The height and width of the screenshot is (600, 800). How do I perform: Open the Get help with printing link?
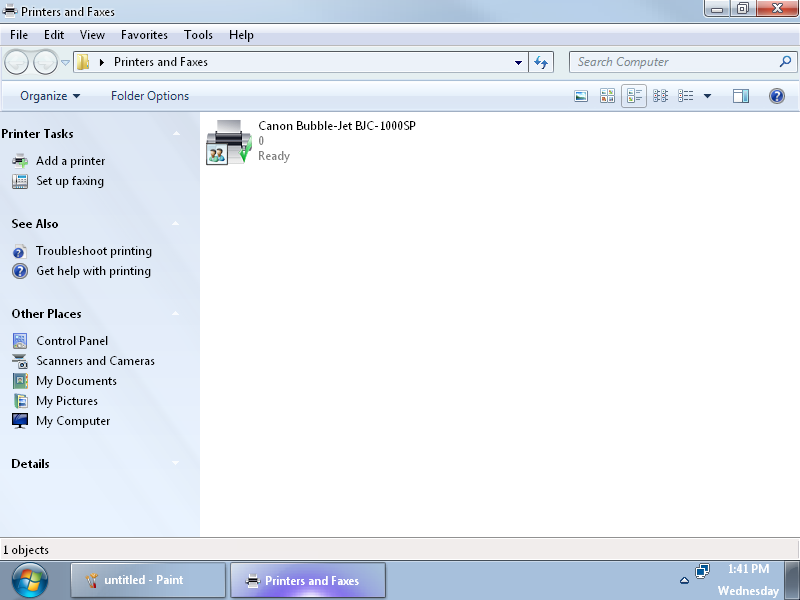pyautogui.click(x=93, y=271)
